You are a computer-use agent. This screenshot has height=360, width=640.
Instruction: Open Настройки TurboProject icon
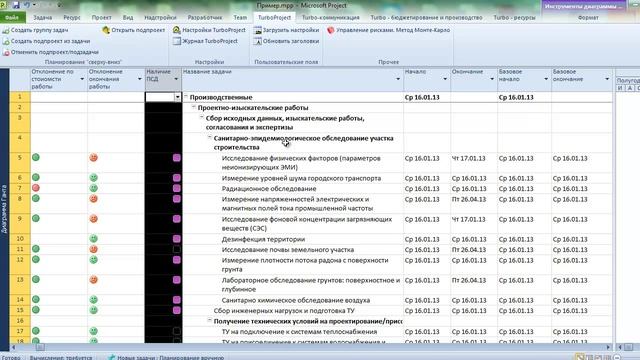click(176, 30)
